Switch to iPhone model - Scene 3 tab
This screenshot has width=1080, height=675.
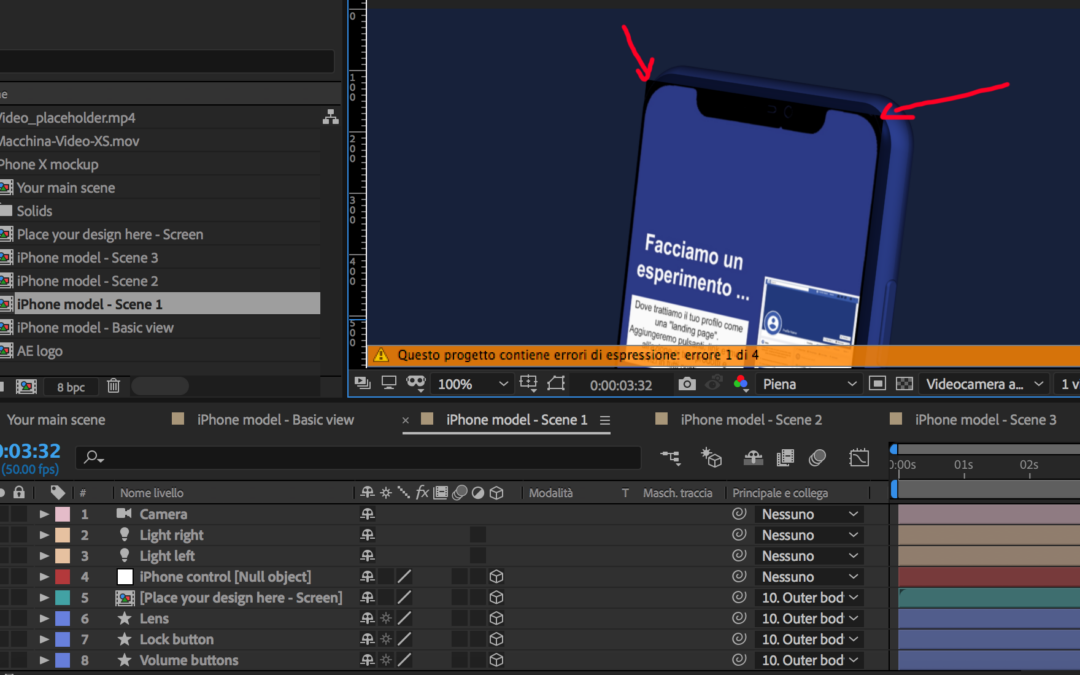pos(986,419)
